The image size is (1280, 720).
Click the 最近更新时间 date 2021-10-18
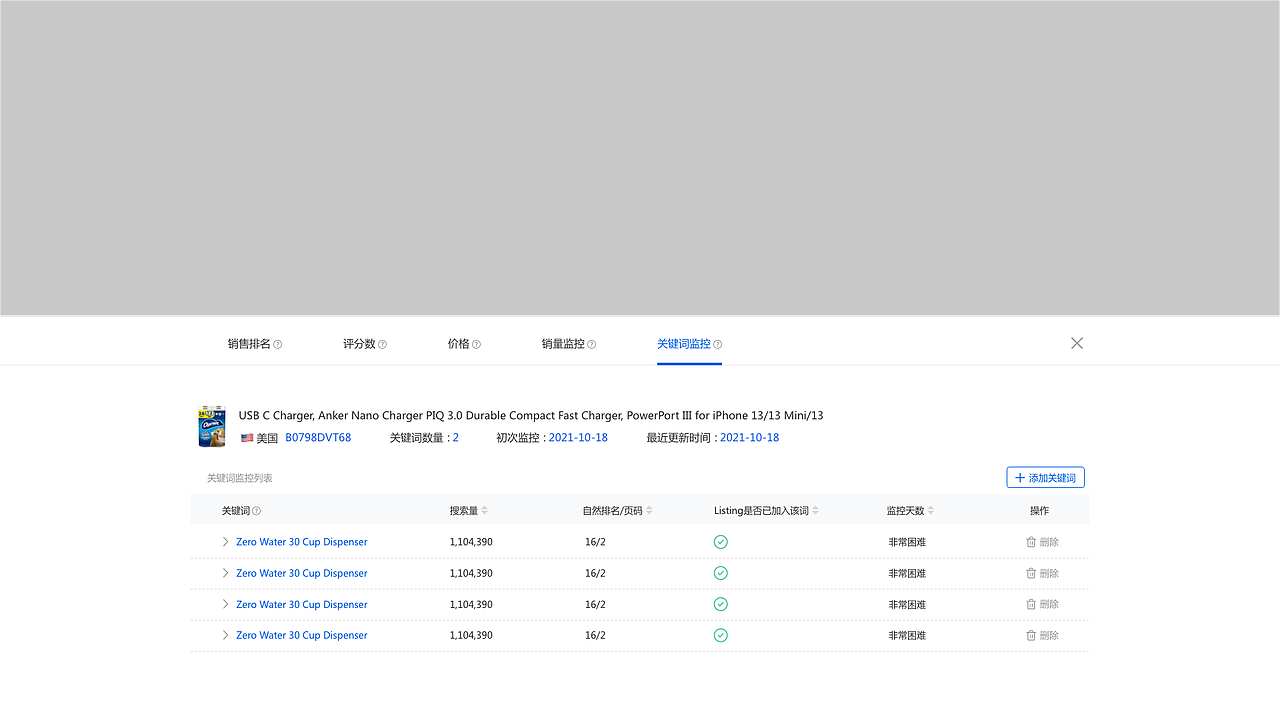[749, 438]
